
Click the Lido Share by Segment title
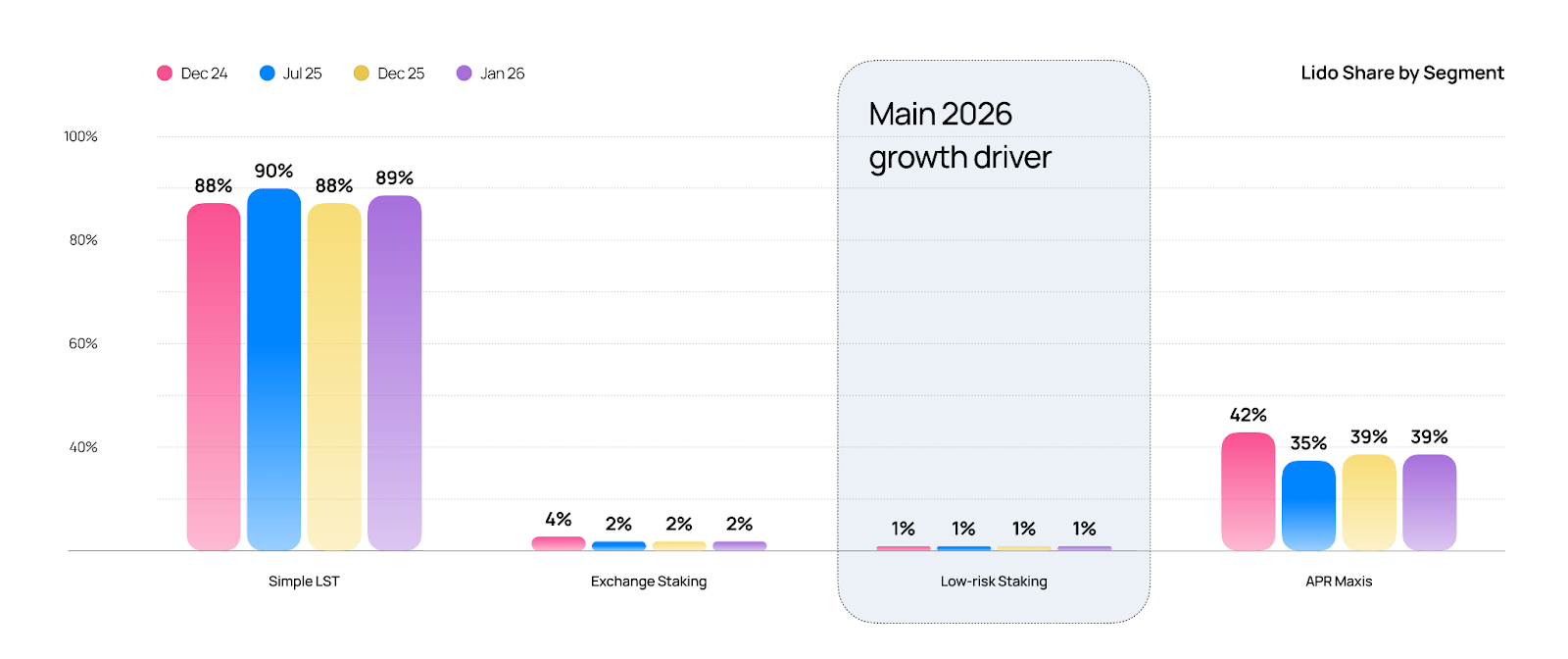(1402, 74)
